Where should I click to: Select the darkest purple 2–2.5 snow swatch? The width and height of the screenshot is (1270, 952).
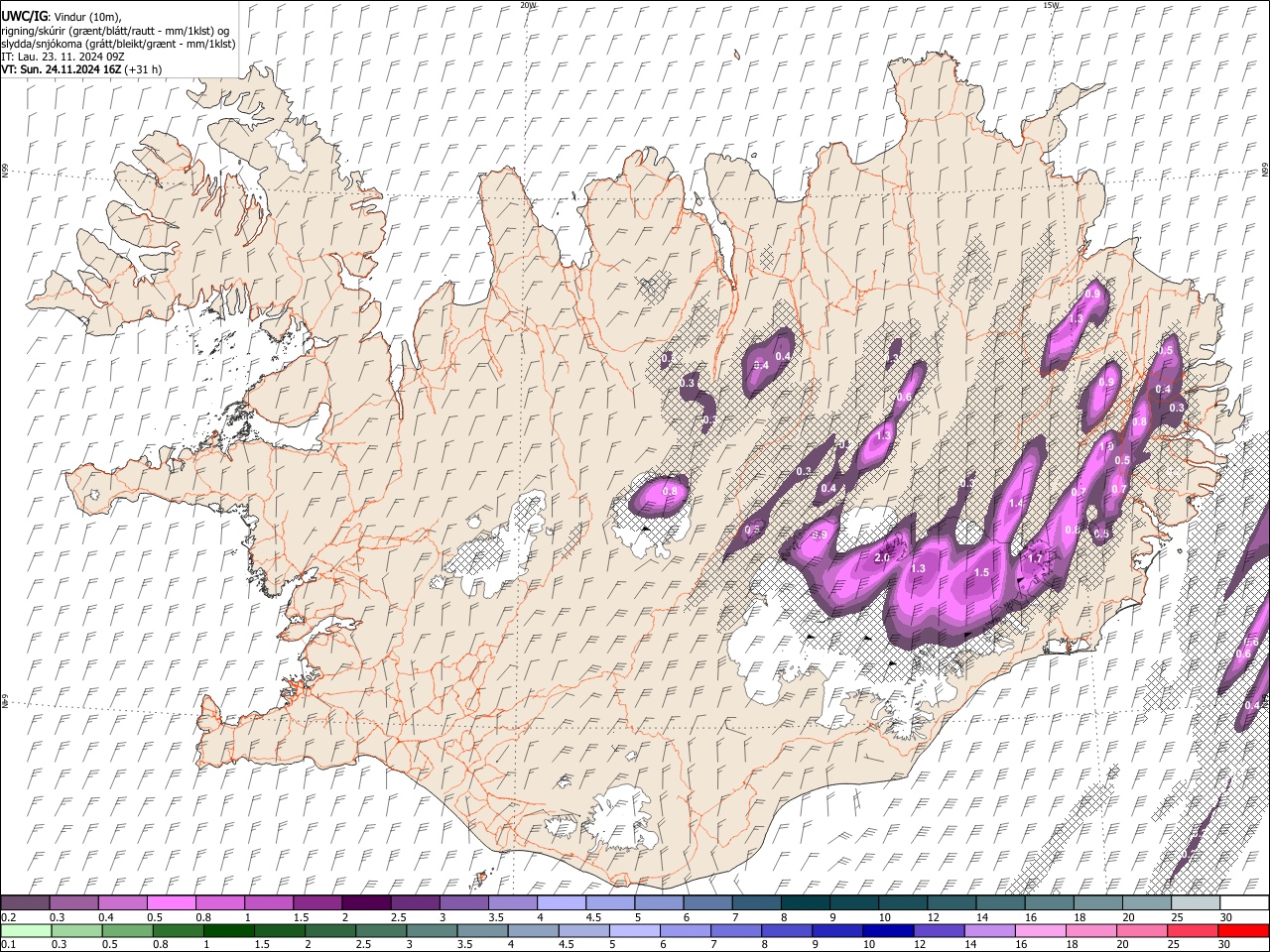tap(366, 902)
